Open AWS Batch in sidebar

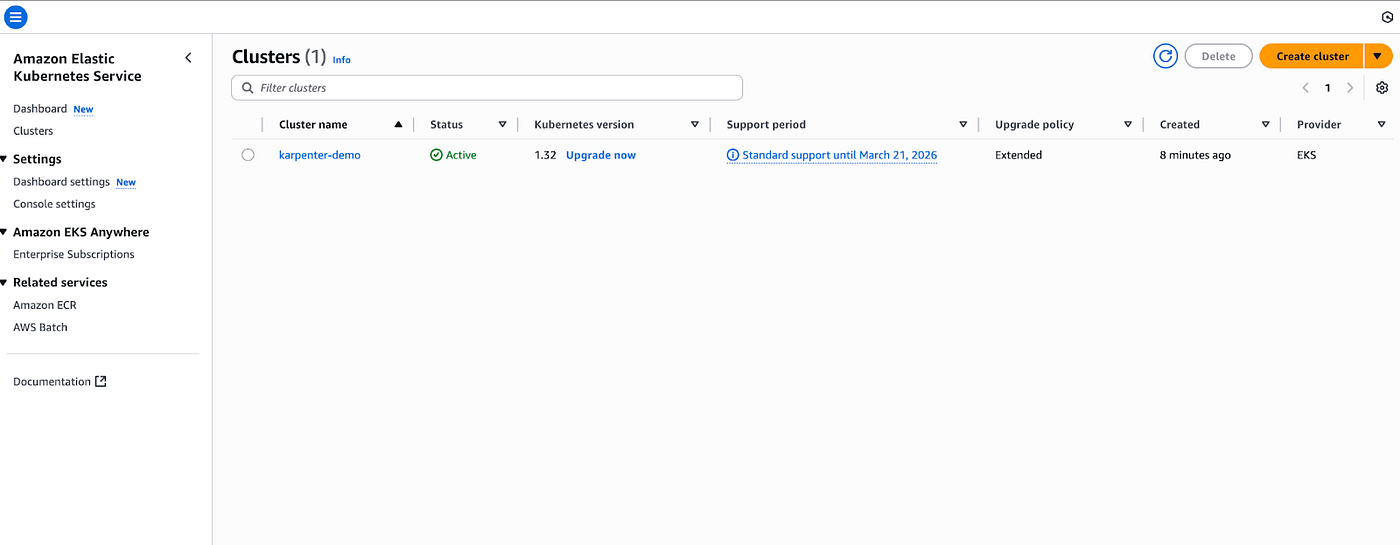(x=40, y=327)
